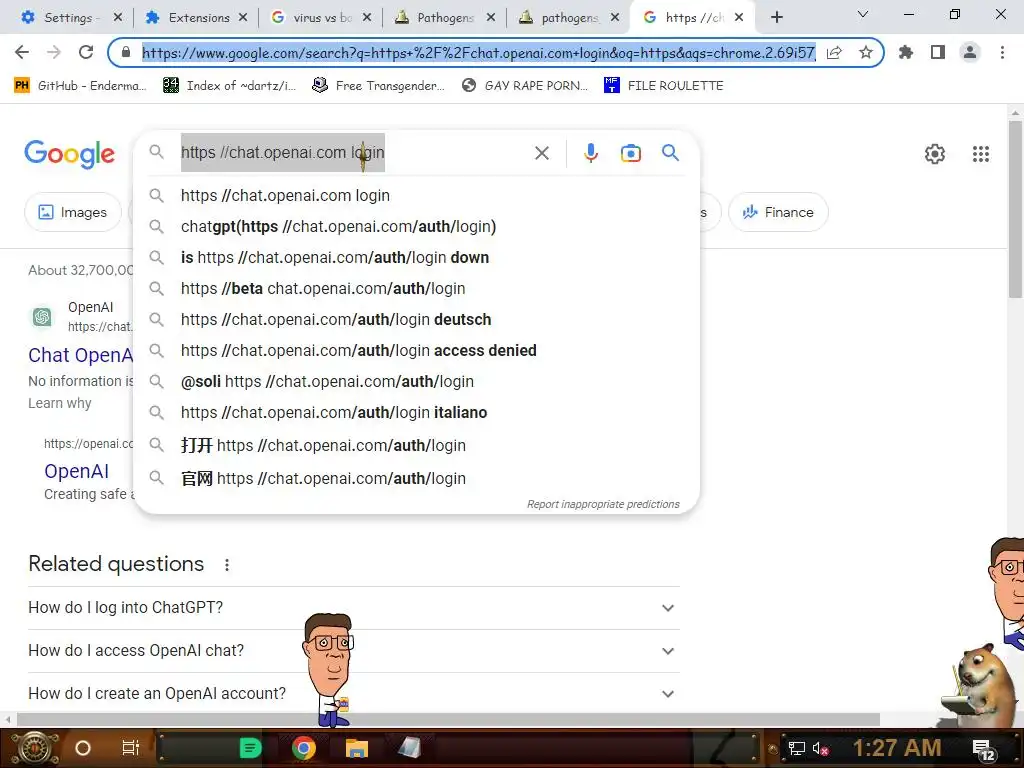Choose suggestion starting with '@soli'
This screenshot has width=1024, height=768.
(x=416, y=381)
